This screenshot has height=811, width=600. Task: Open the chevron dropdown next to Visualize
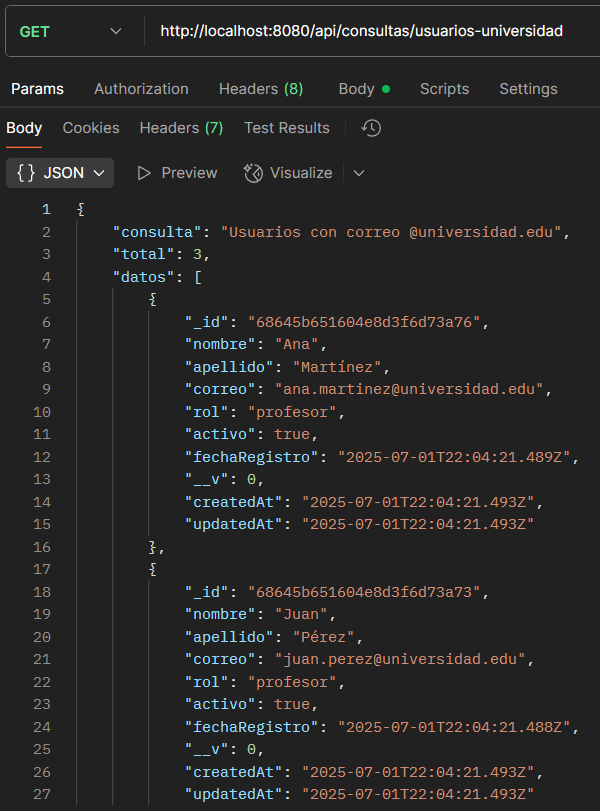(359, 173)
